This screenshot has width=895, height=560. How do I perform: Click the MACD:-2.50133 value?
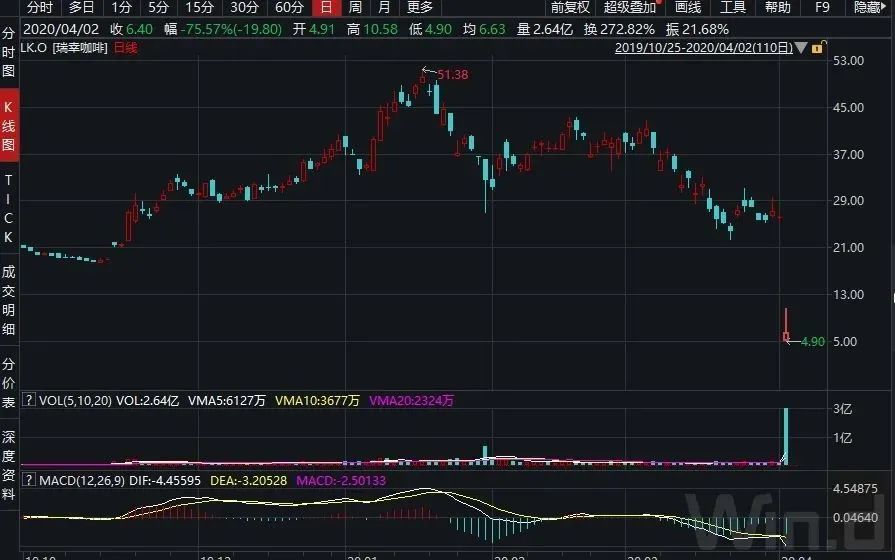pyautogui.click(x=341, y=481)
